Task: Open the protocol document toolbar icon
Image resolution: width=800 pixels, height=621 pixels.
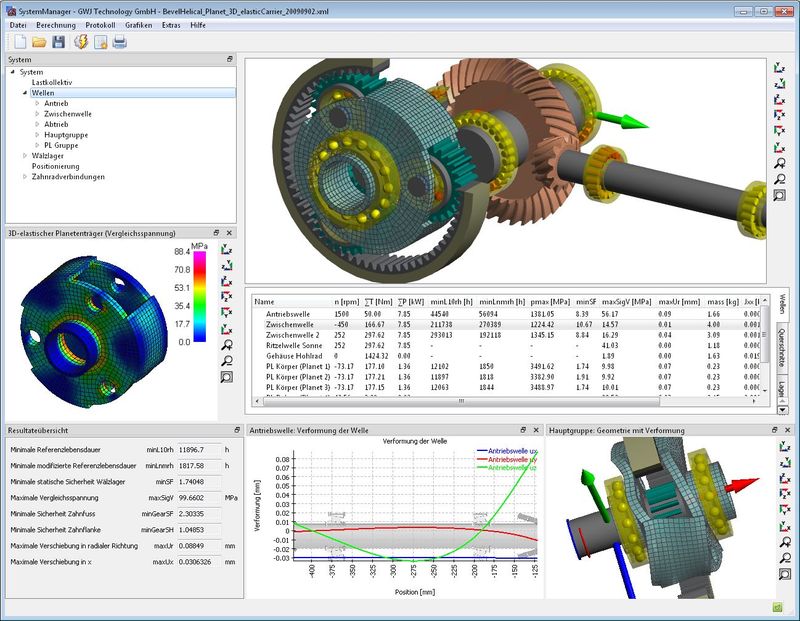Action: [102, 41]
